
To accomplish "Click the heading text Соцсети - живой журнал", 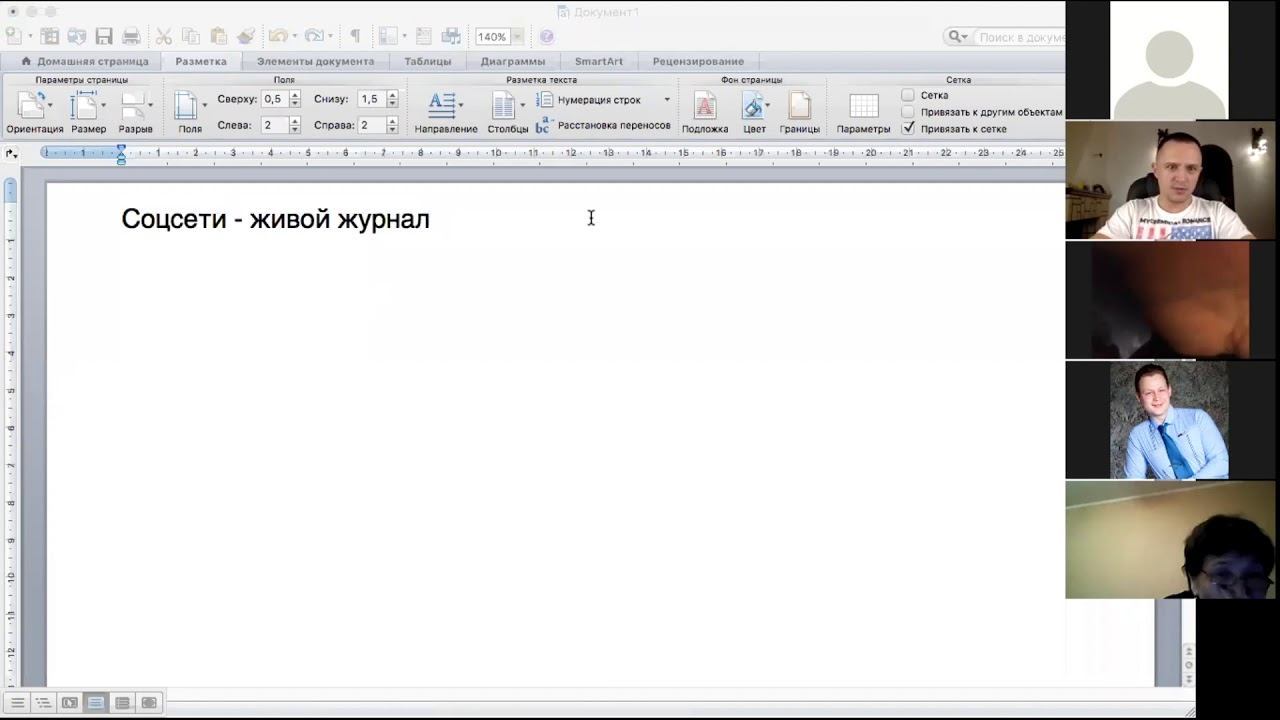I will (x=275, y=219).
